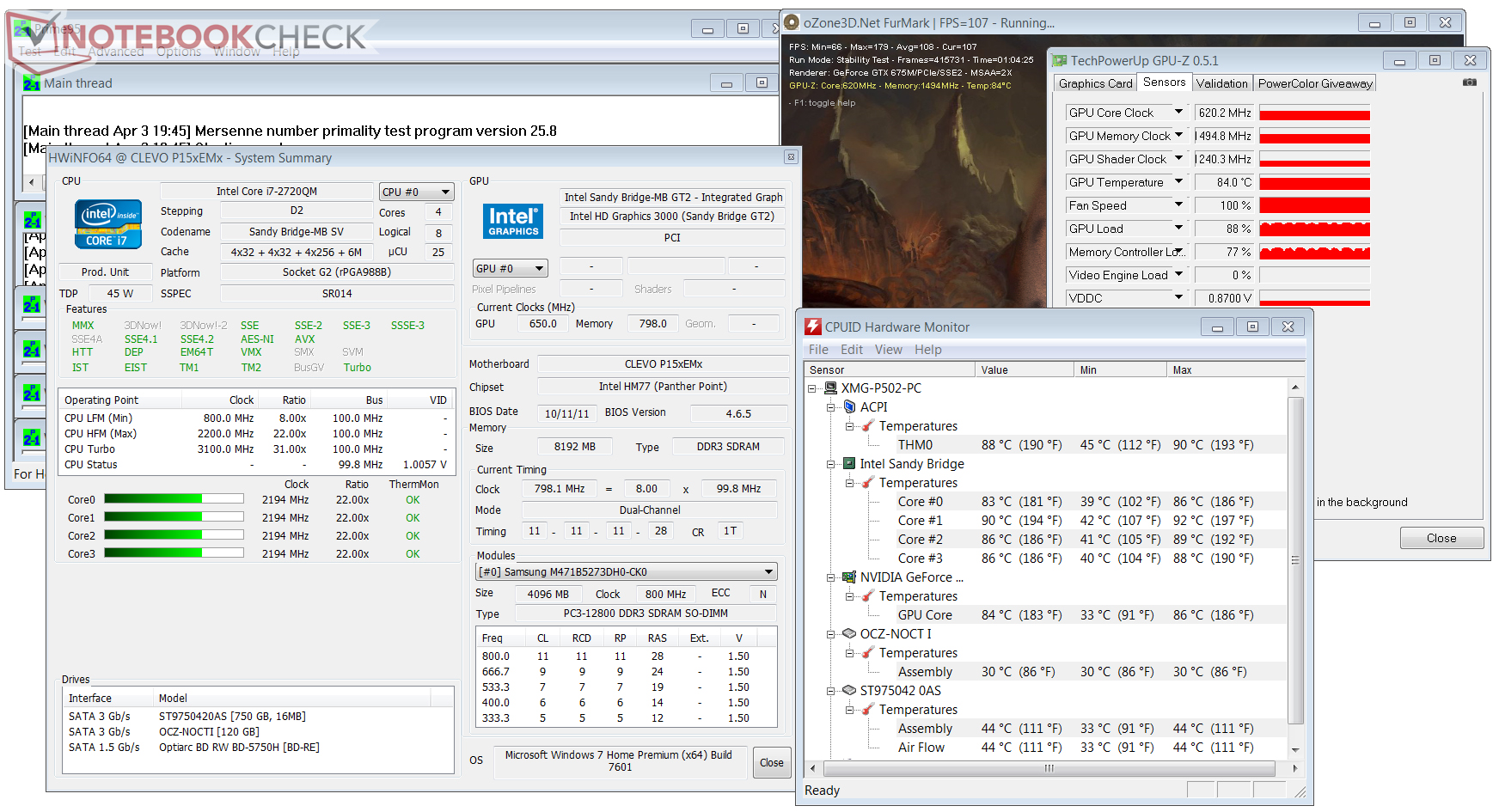
Task: Click the Intel Sandy Bridge chip icon
Action: click(x=849, y=463)
